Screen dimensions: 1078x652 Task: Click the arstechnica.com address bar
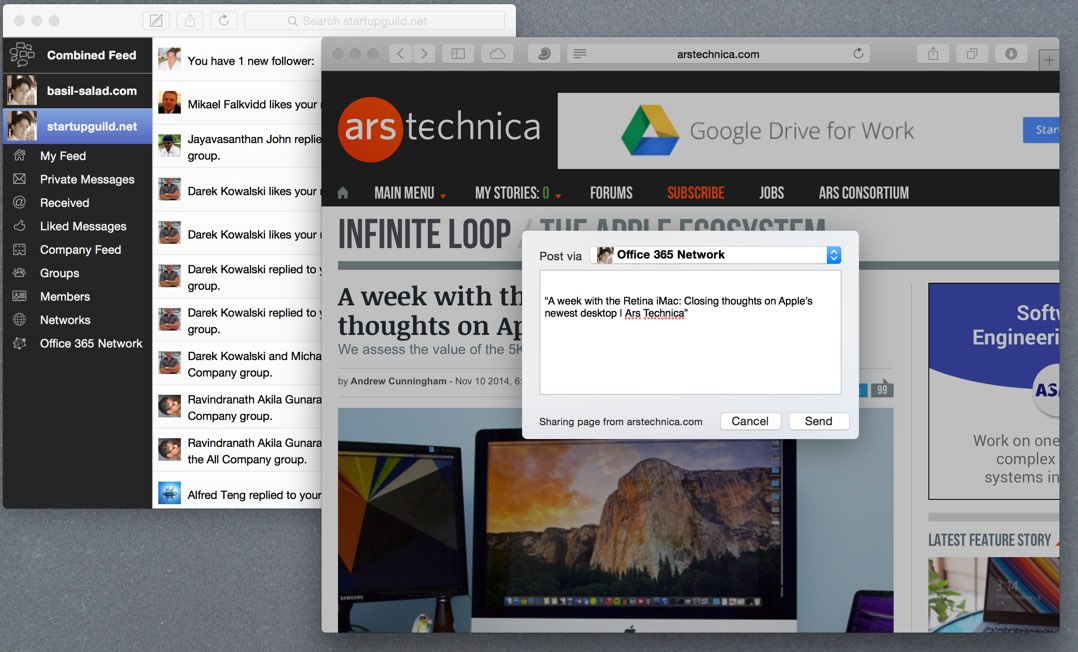(x=718, y=54)
